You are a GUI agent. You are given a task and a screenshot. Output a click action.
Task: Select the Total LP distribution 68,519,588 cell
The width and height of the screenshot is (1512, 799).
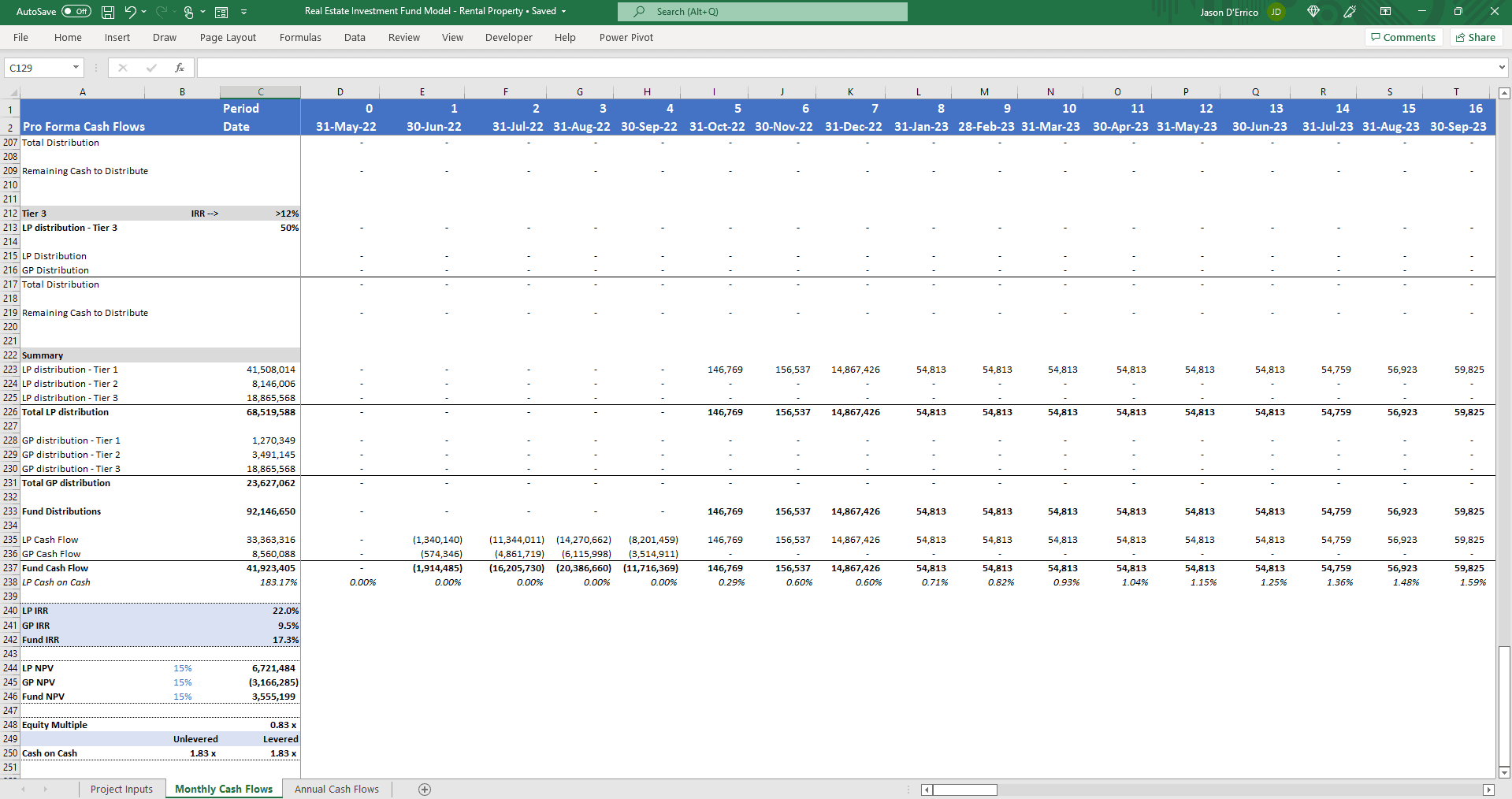click(260, 412)
